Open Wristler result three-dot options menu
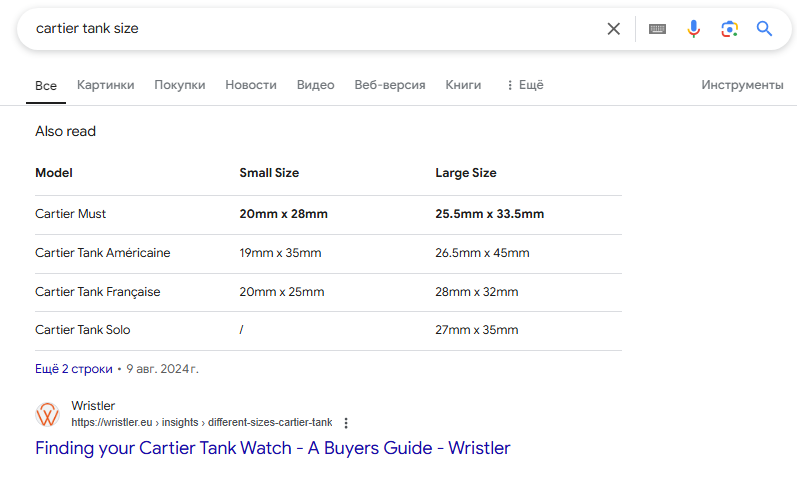 coord(347,423)
